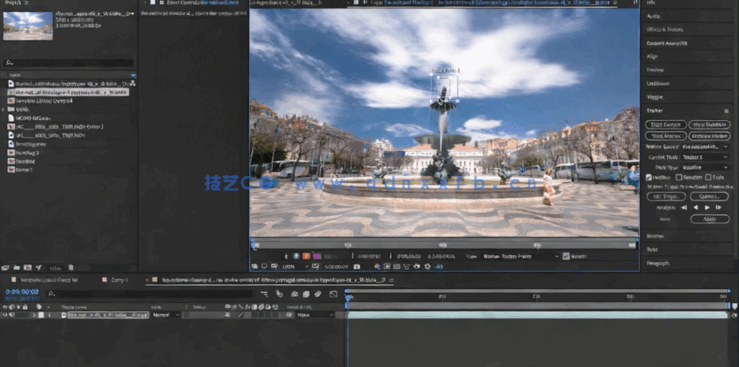
Task: Click the Project panel search field
Action: [x=69, y=63]
